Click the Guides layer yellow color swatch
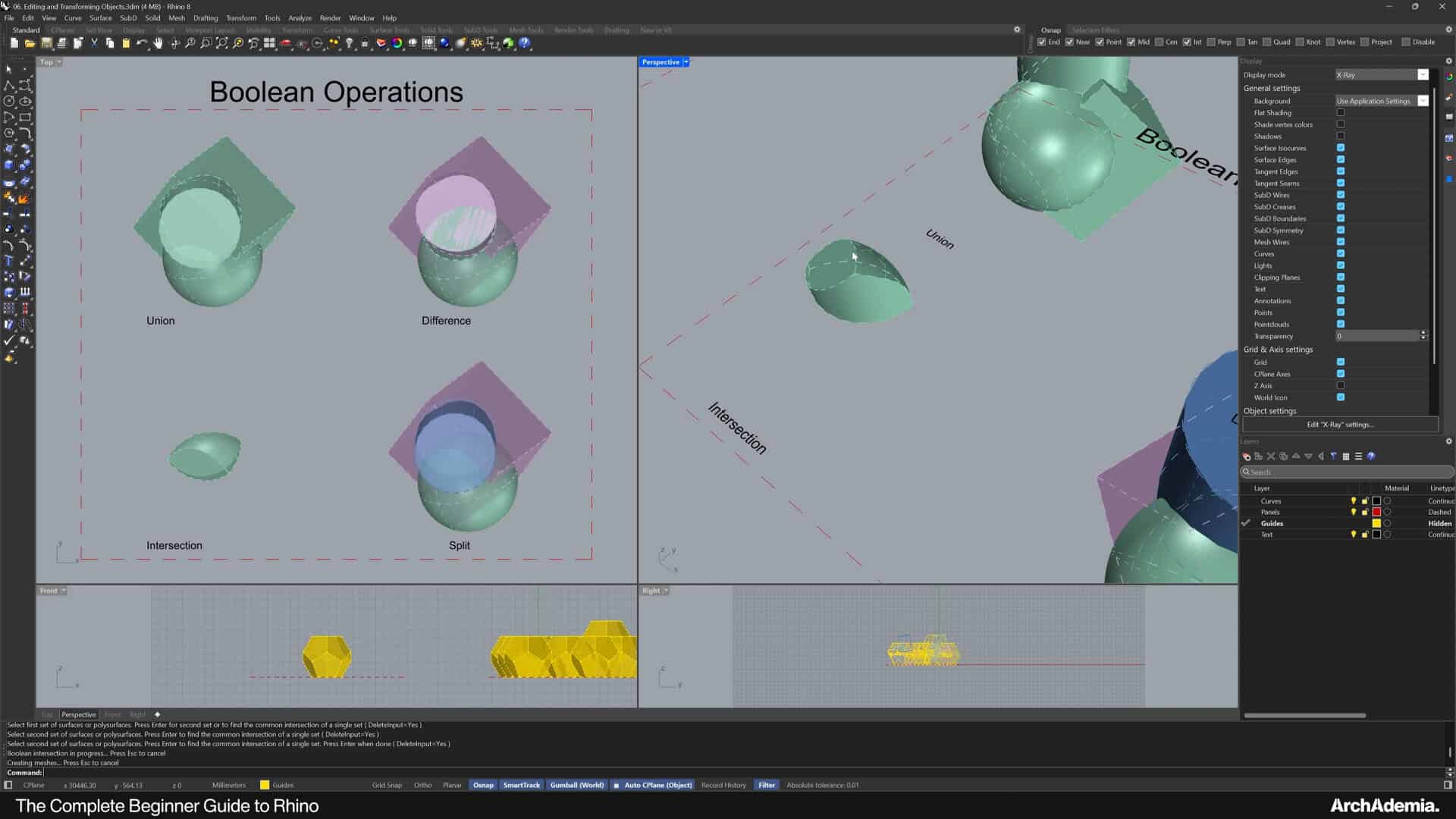Viewport: 1456px width, 819px height. pos(1376,523)
